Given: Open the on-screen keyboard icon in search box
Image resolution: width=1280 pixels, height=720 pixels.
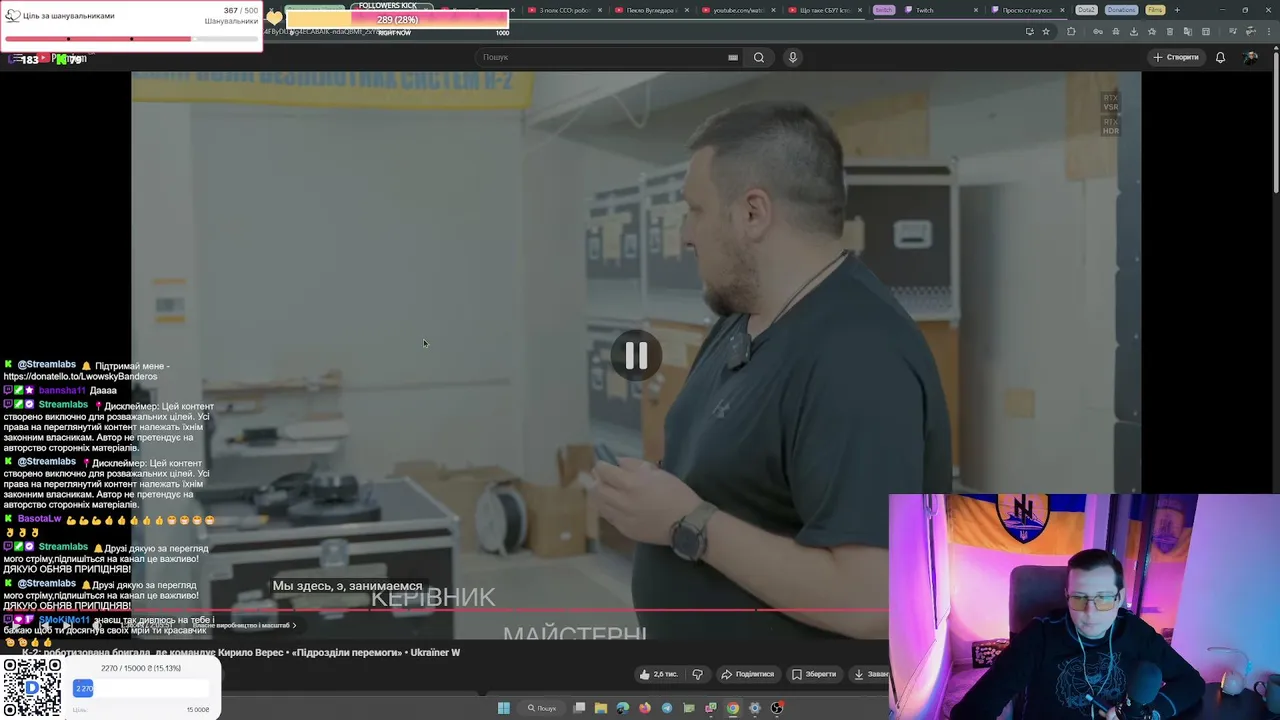Looking at the screenshot, I should 733,57.
